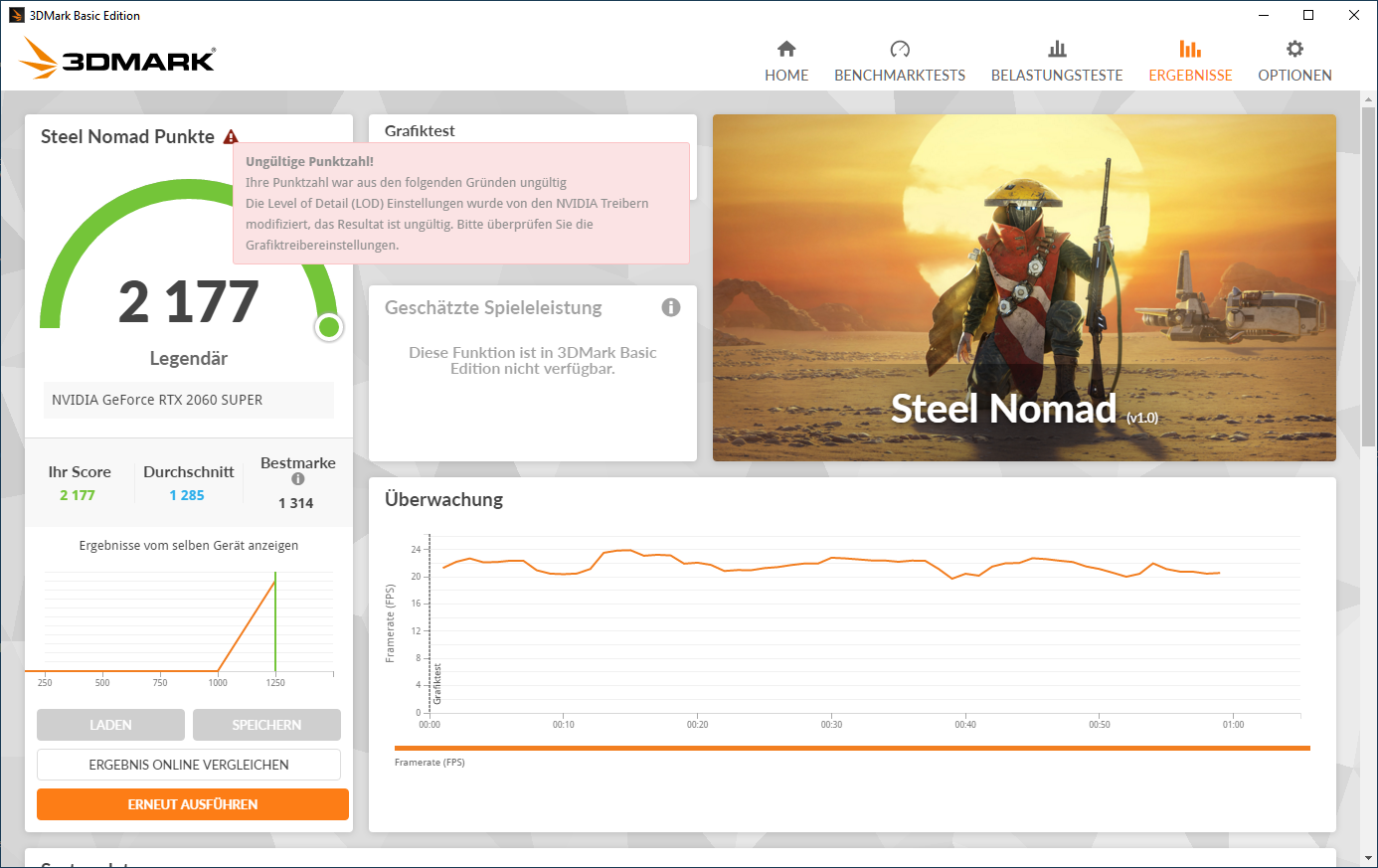The height and width of the screenshot is (868, 1378).
Task: Click the info icon below Bestmarke
Action: (x=297, y=477)
